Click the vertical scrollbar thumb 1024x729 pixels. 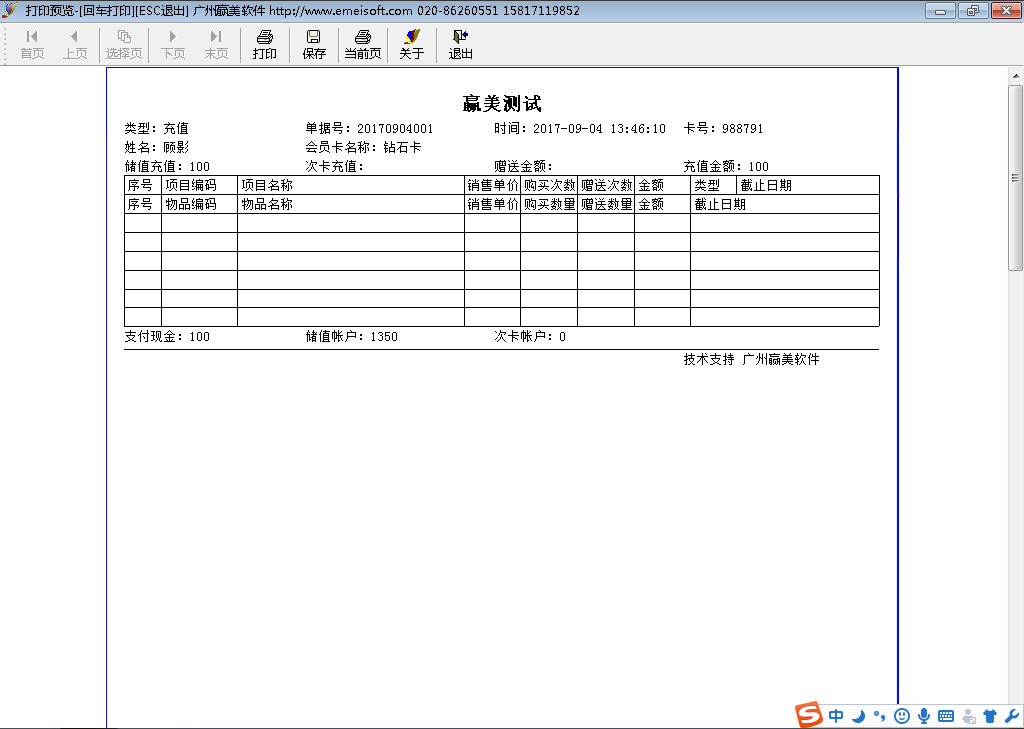click(x=1016, y=178)
